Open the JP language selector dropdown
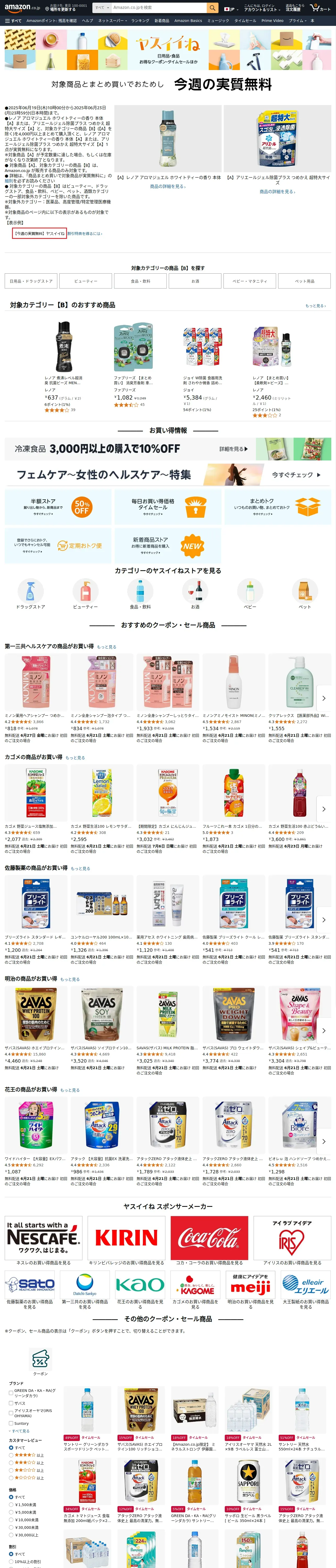The image size is (336, 1568). [x=230, y=9]
